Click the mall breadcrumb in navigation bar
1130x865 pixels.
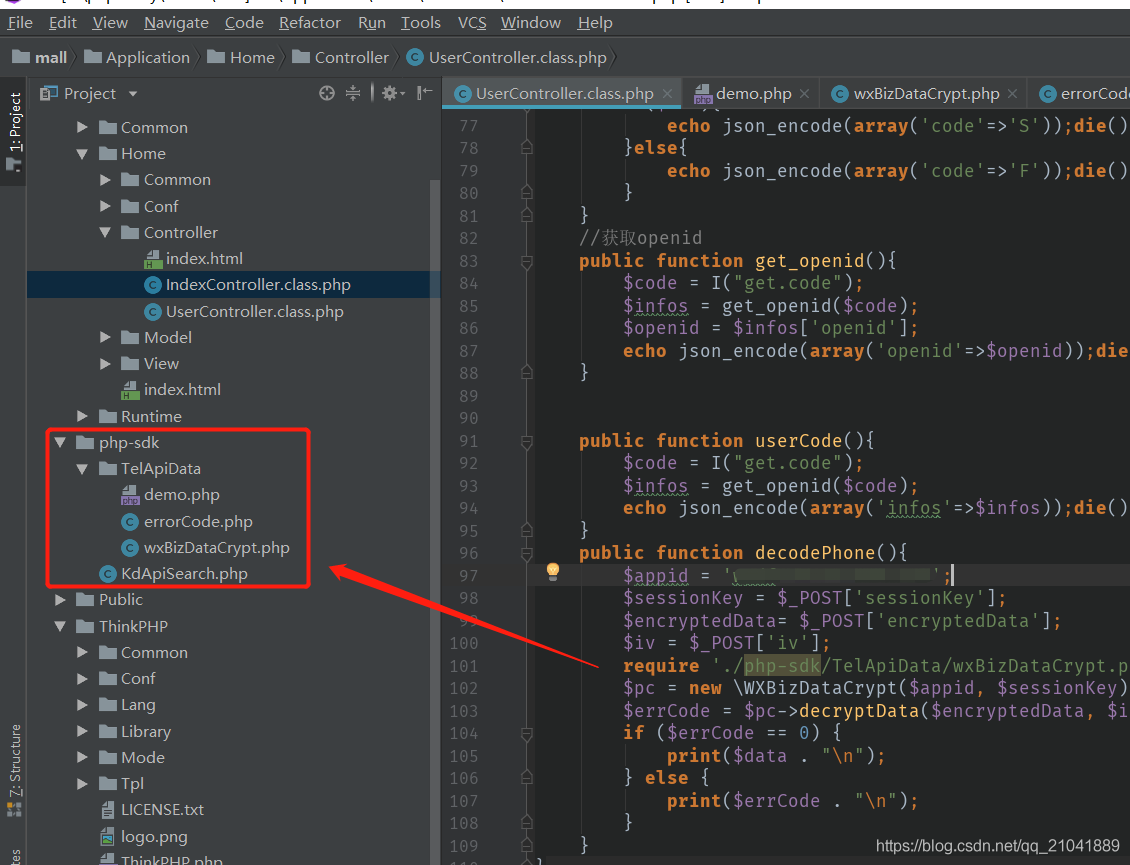pos(40,57)
